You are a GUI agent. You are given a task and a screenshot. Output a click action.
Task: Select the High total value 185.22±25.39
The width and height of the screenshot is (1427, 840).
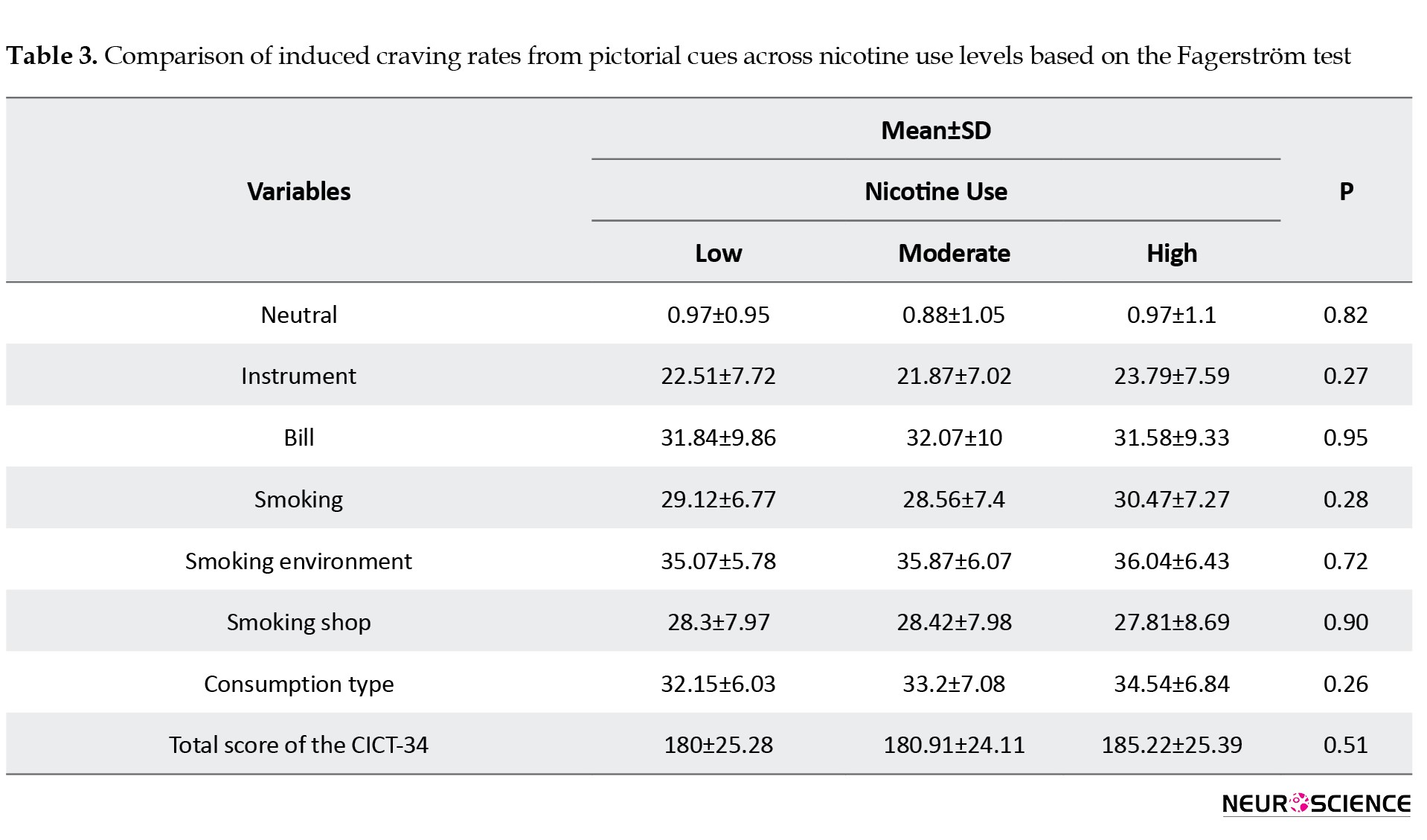click(1172, 745)
